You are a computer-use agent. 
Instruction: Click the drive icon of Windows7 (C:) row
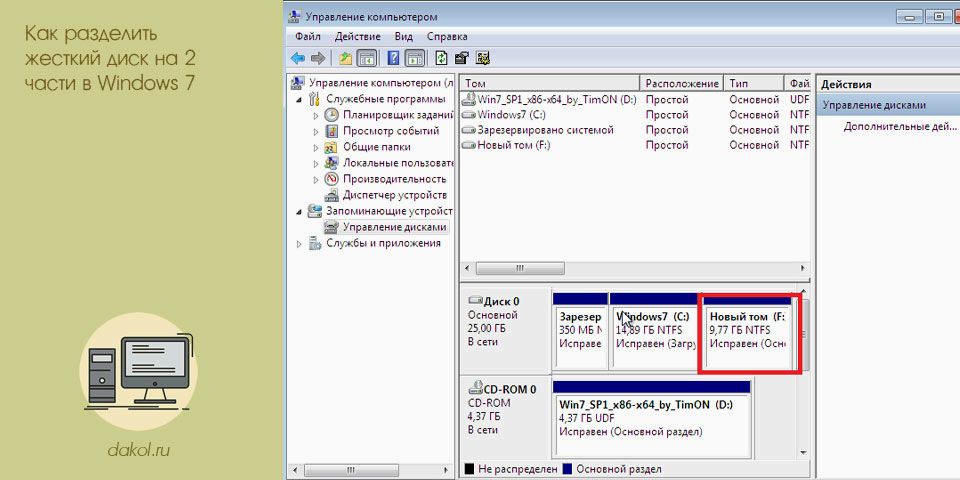tap(468, 114)
